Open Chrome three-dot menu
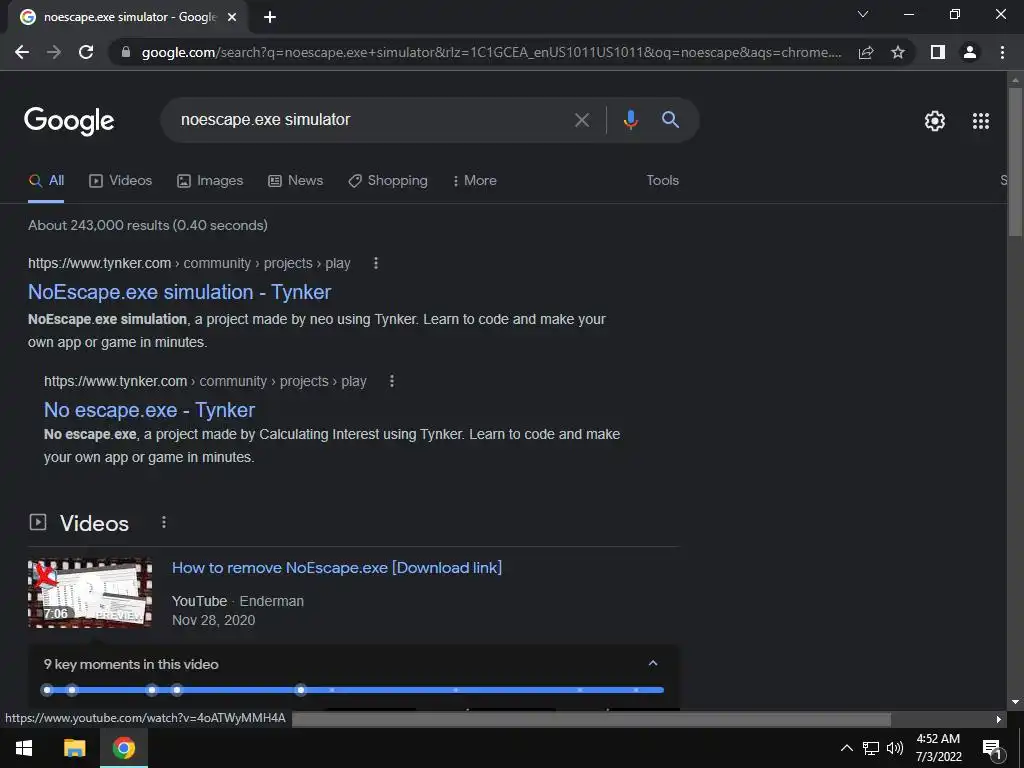Screen dimensions: 1024x768 pyautogui.click(x=1002, y=52)
